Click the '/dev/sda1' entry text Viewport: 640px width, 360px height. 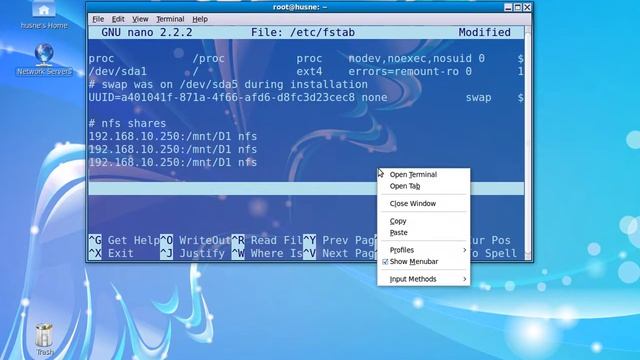118,71
